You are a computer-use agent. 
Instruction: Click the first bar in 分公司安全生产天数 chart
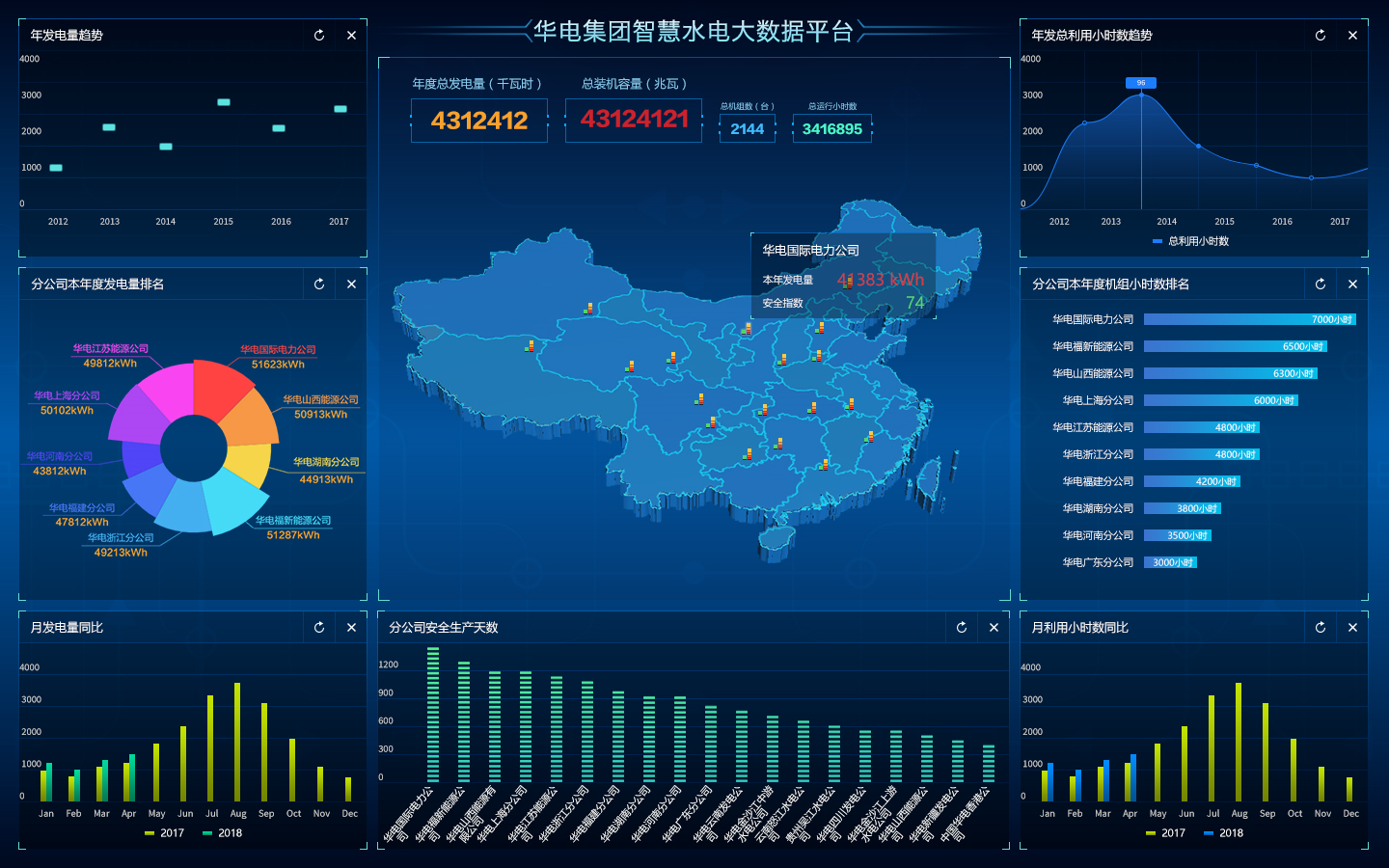coord(433,714)
